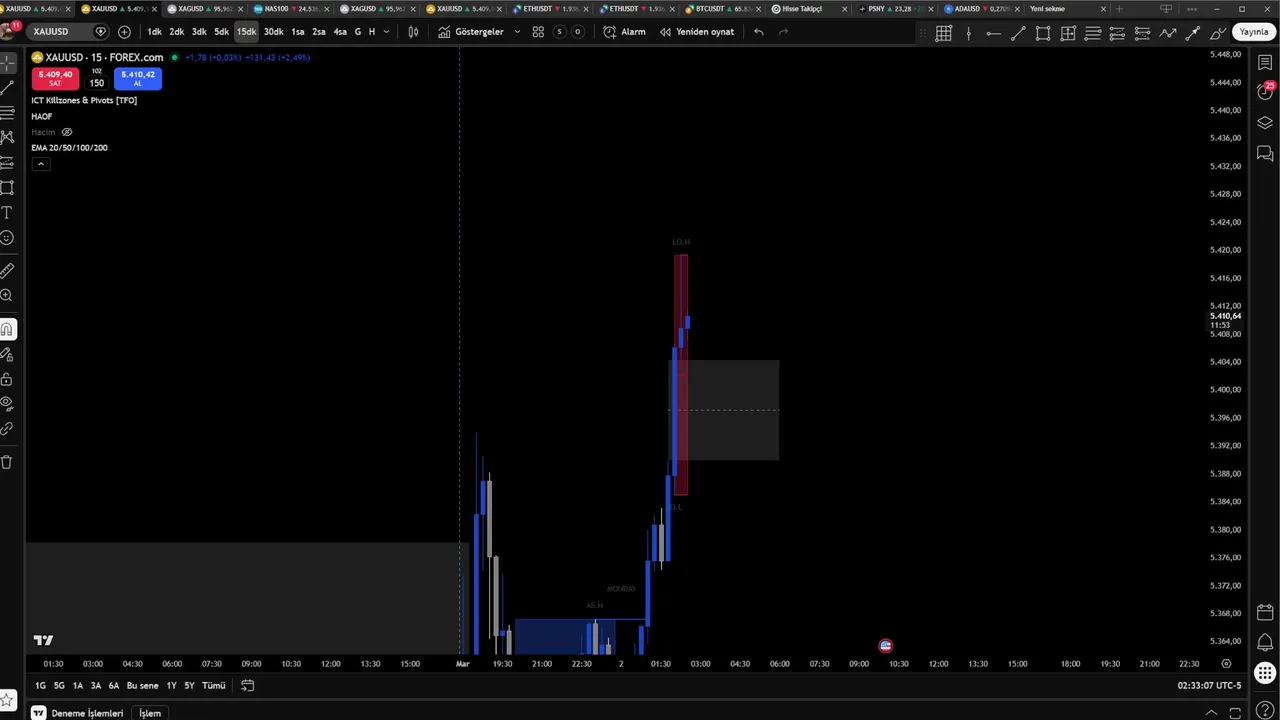Set date range to 1G
The height and width of the screenshot is (720, 1280).
(41, 686)
